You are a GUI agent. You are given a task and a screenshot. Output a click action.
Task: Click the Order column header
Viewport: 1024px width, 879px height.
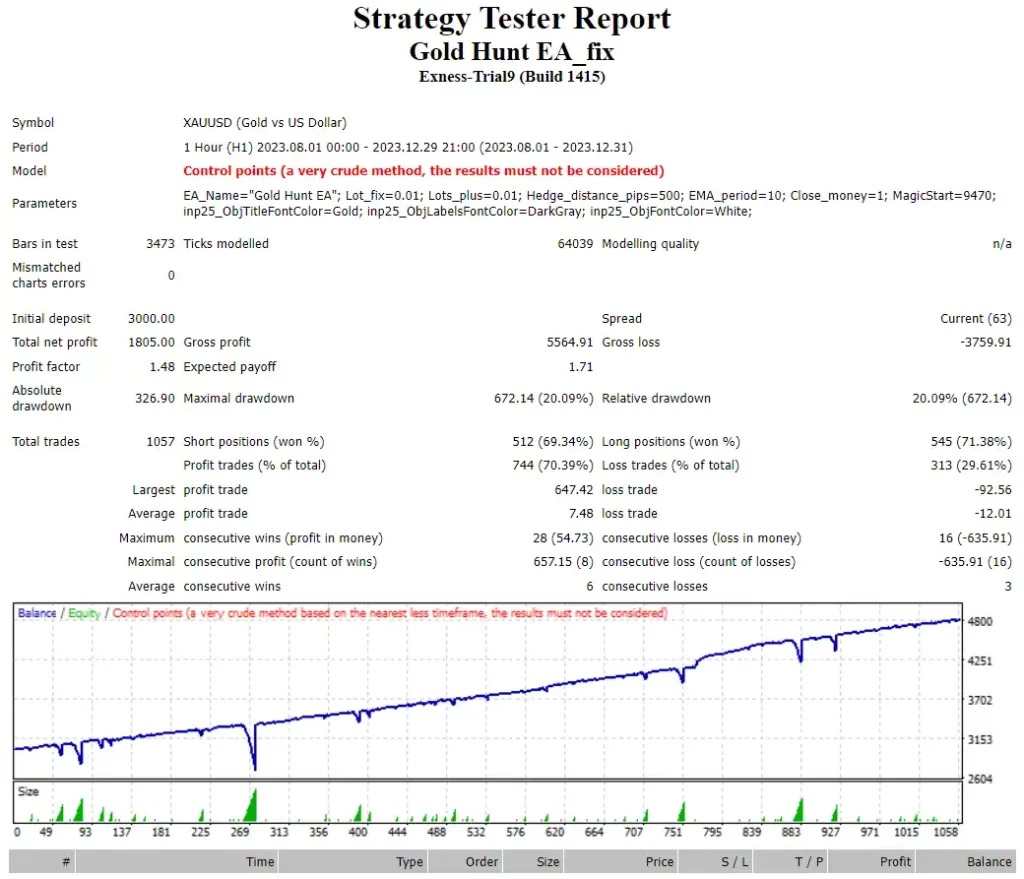480,861
